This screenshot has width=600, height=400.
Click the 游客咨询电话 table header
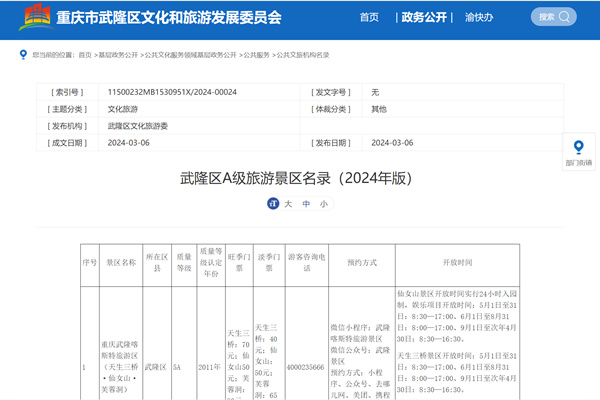pyautogui.click(x=307, y=263)
